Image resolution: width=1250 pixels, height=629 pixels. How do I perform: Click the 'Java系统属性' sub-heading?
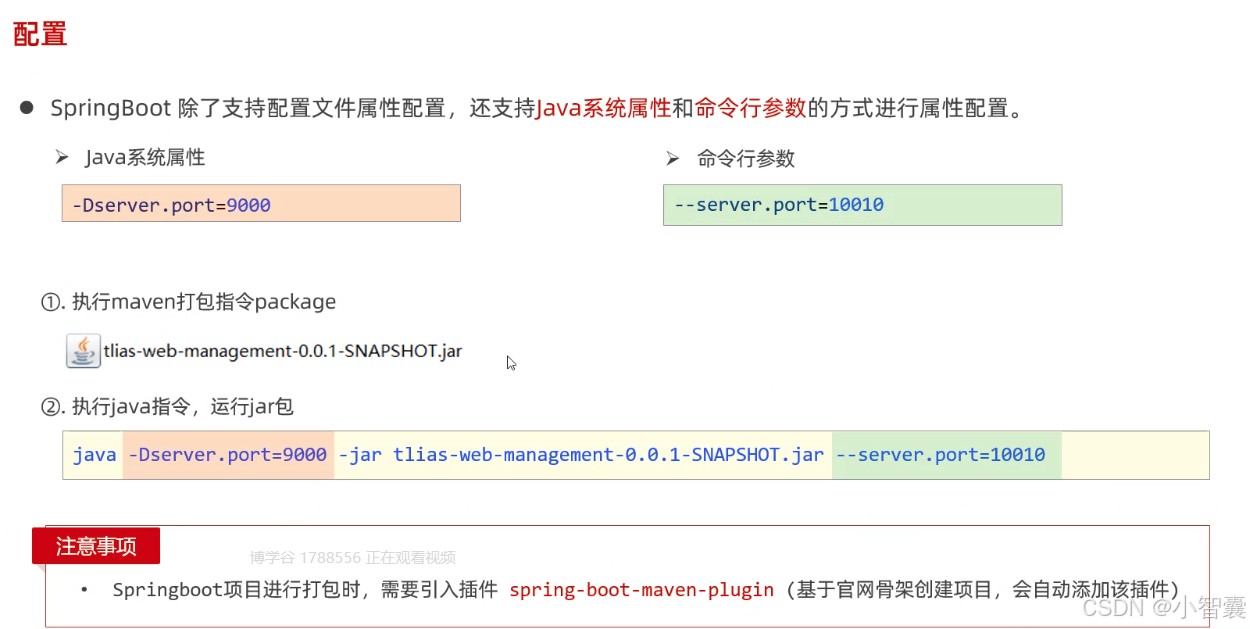click(x=145, y=157)
